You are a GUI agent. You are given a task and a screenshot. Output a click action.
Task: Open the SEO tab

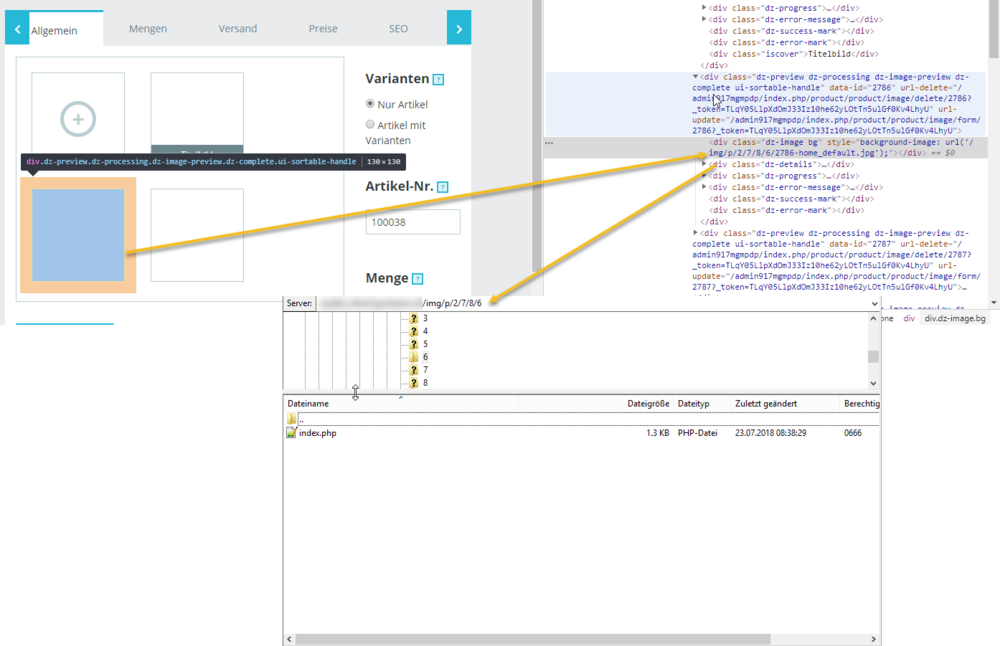398,28
